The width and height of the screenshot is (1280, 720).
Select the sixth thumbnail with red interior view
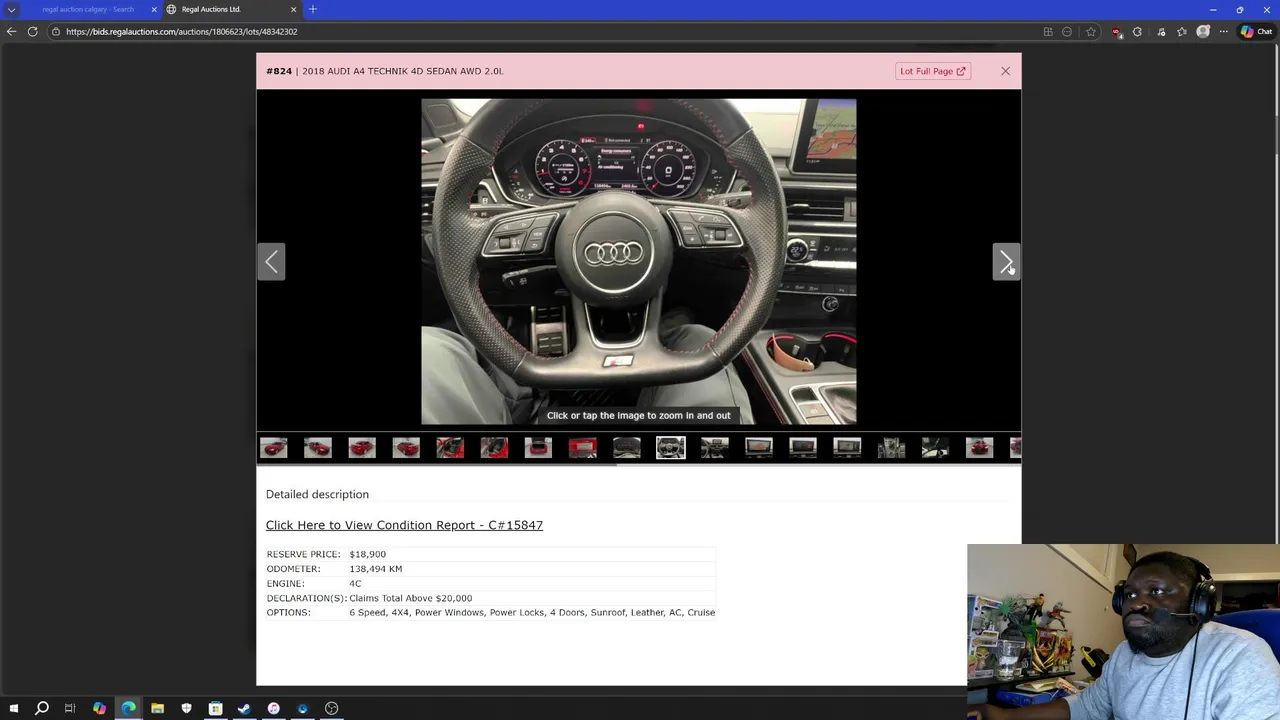tap(494, 448)
